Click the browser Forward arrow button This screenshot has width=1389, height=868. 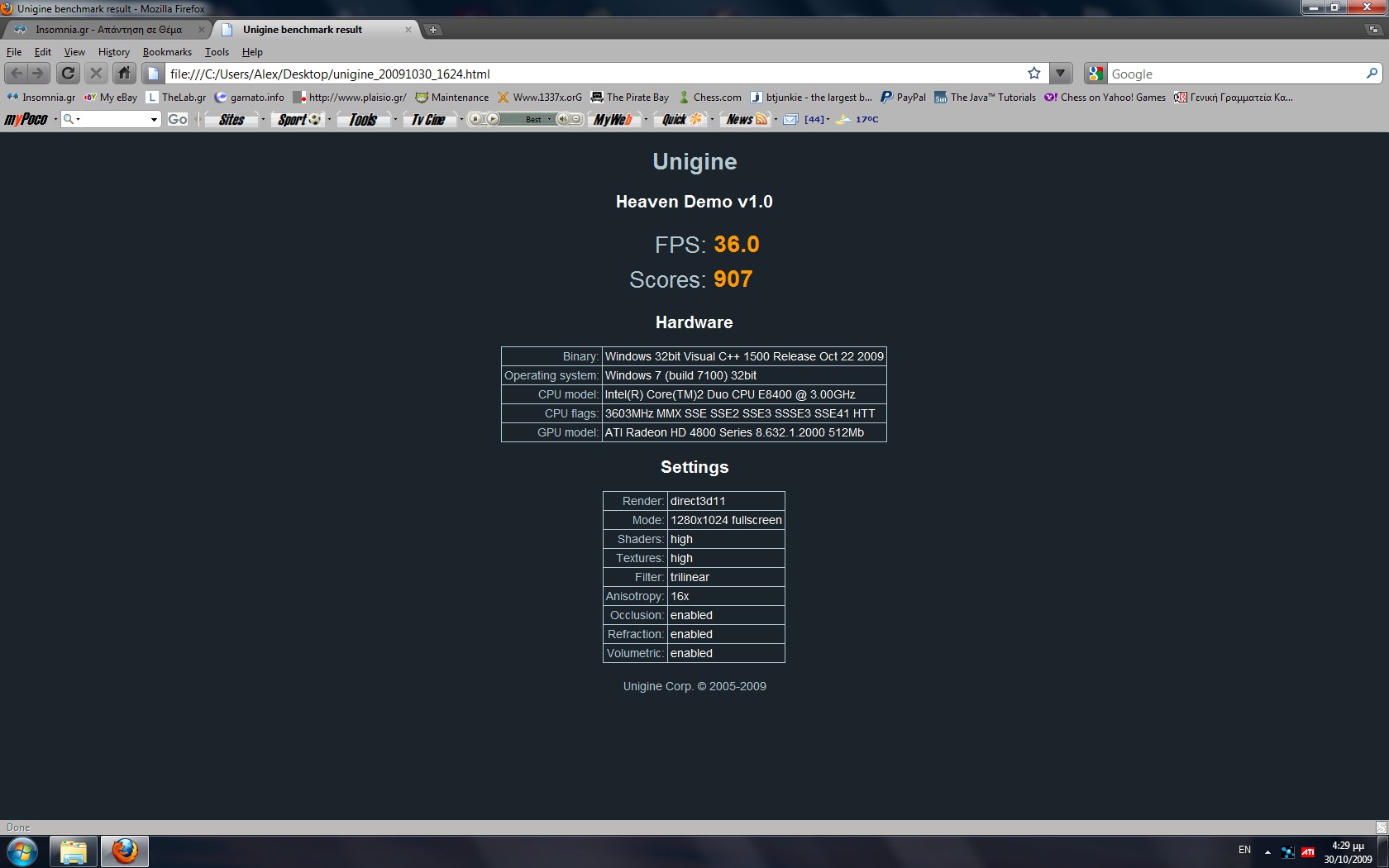coord(38,74)
